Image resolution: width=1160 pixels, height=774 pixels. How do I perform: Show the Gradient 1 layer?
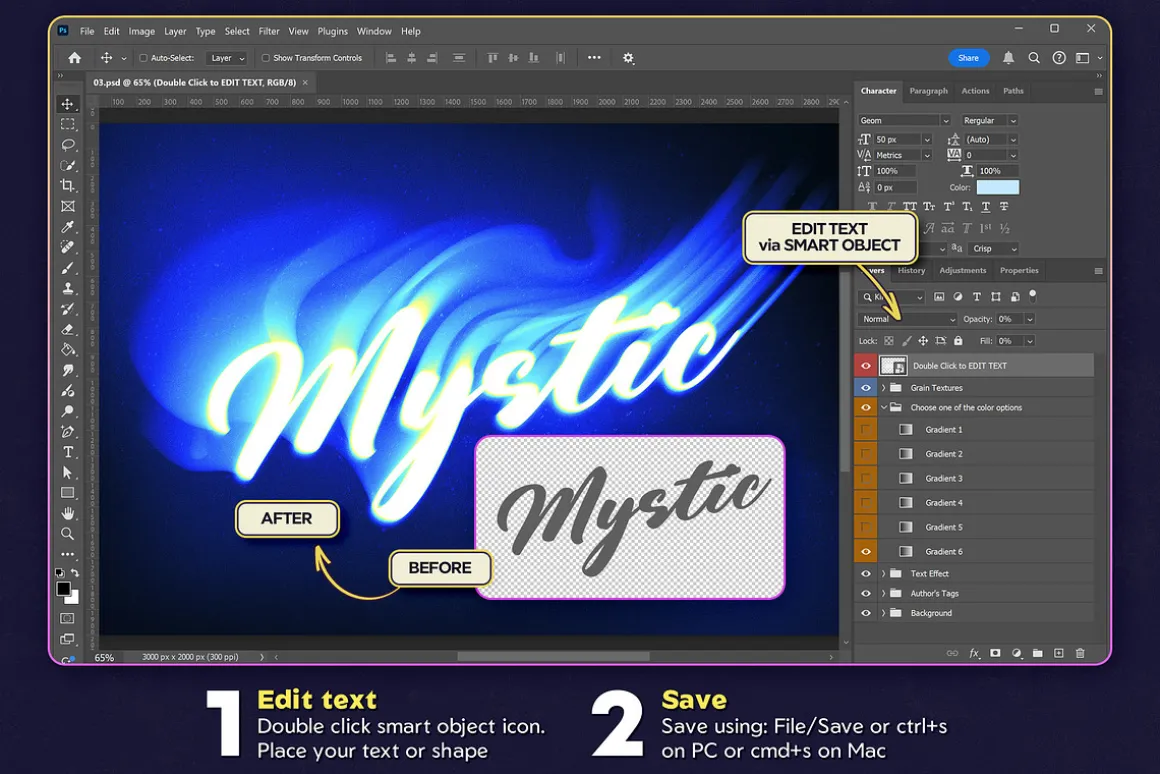pyautogui.click(x=866, y=430)
